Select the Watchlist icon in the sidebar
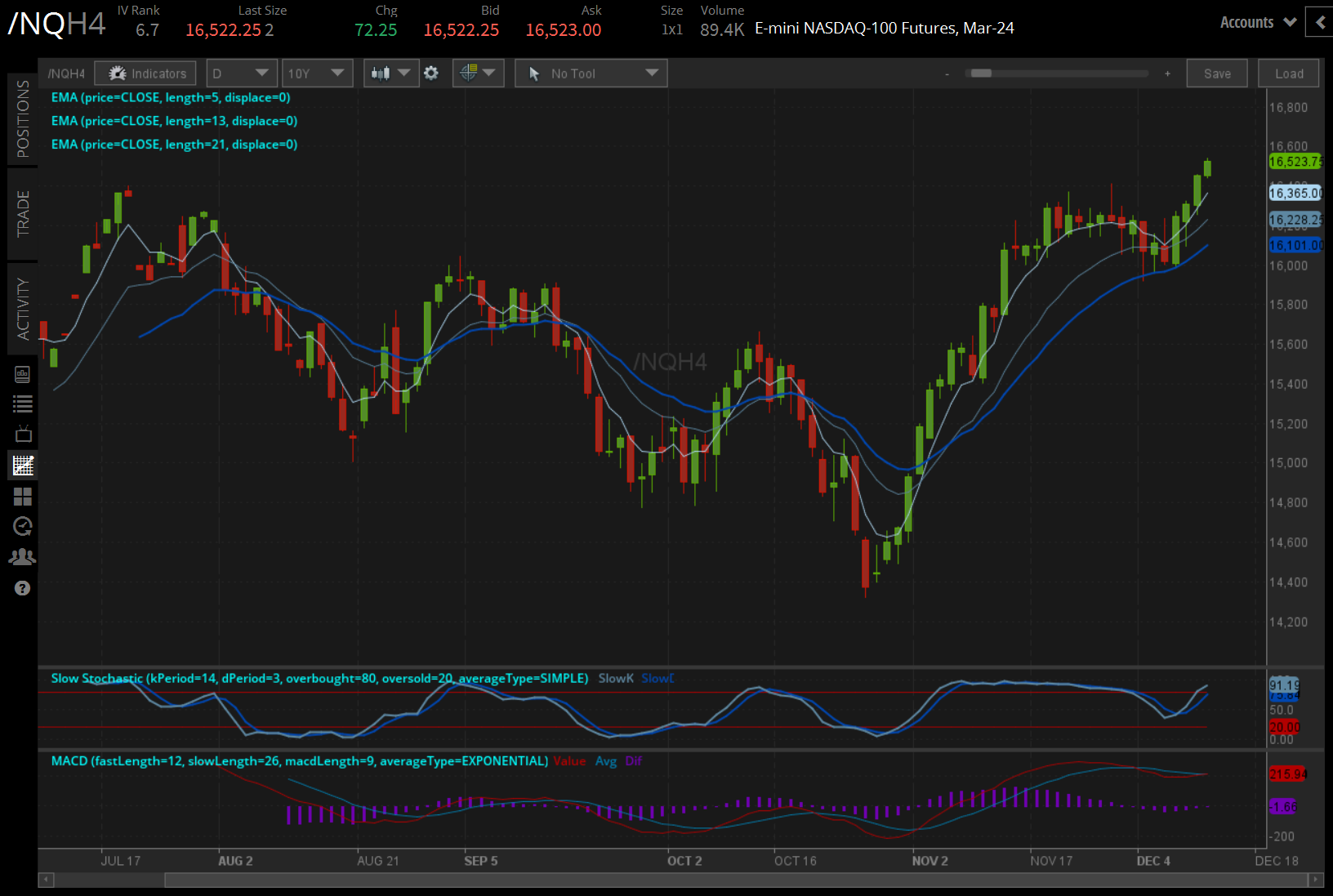 (23, 403)
